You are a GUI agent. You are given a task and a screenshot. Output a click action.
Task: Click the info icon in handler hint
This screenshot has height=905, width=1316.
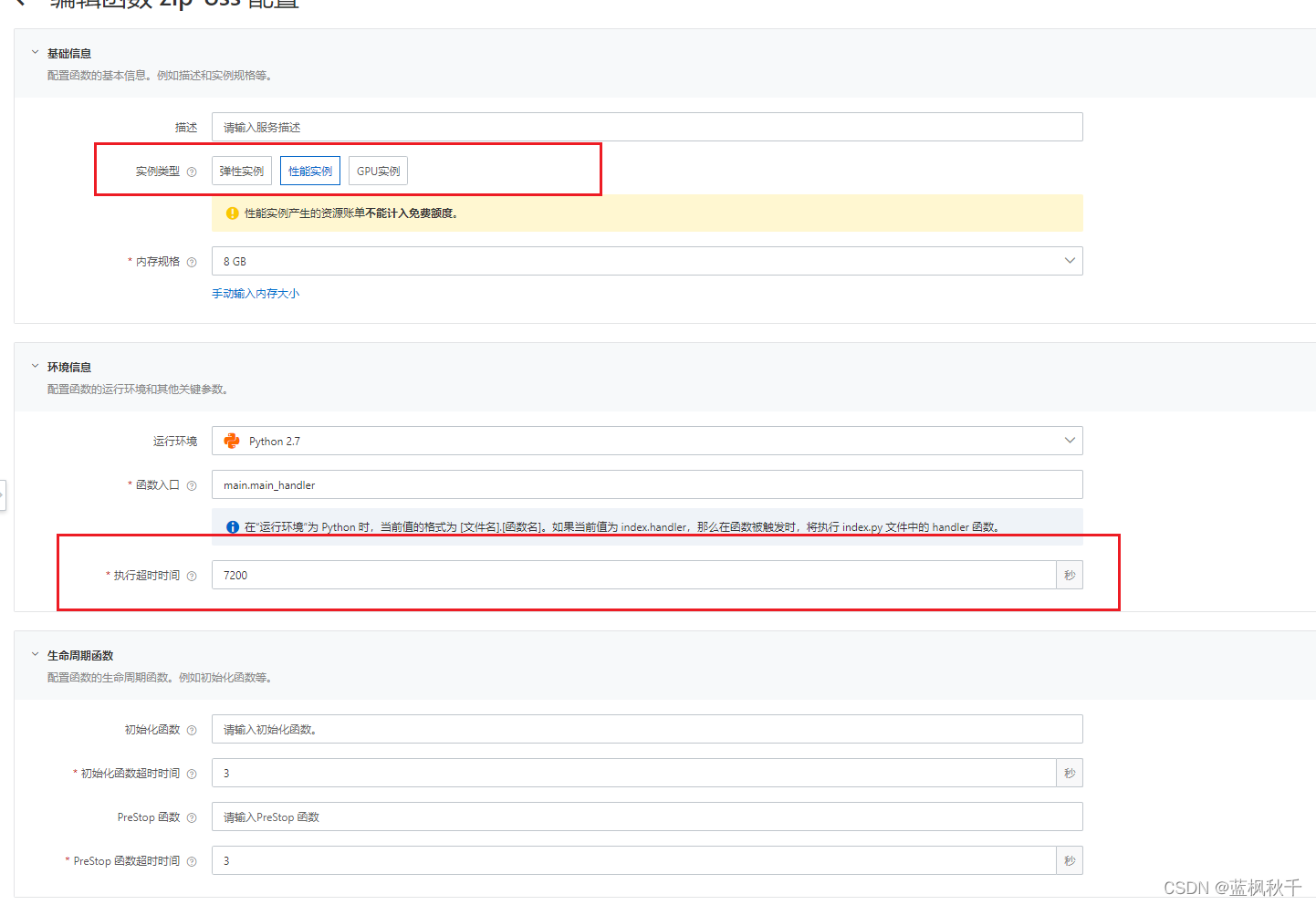click(233, 527)
